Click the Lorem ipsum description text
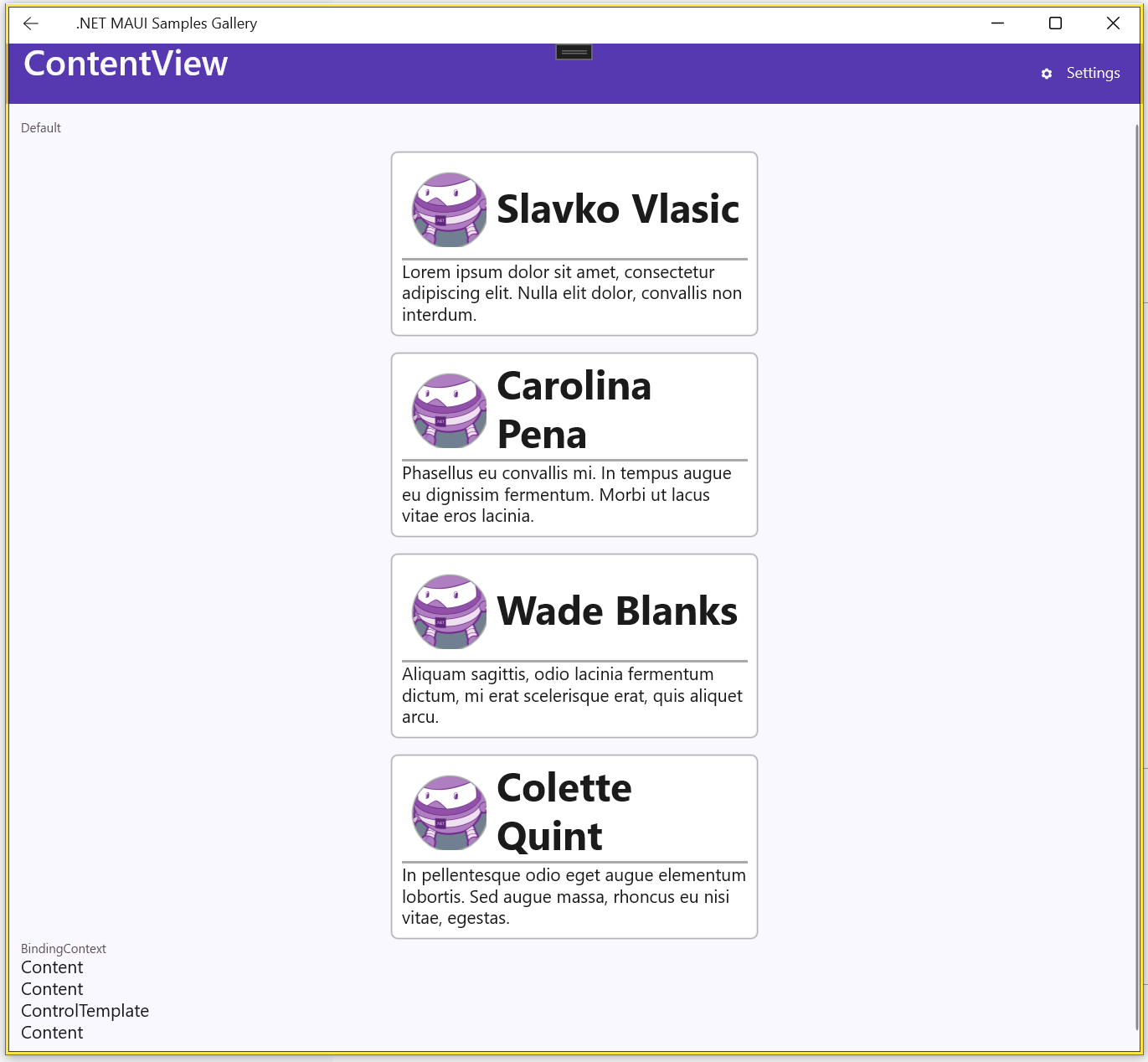Image resolution: width=1148 pixels, height=1062 pixels. 571,293
